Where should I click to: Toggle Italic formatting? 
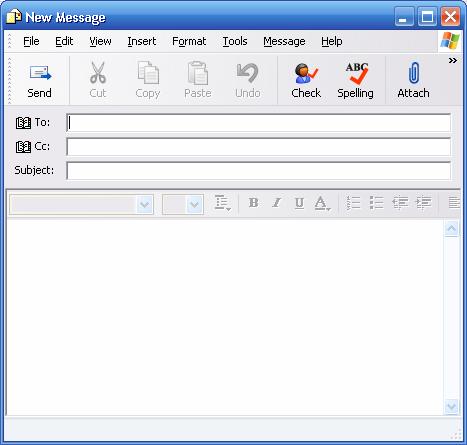point(276,202)
